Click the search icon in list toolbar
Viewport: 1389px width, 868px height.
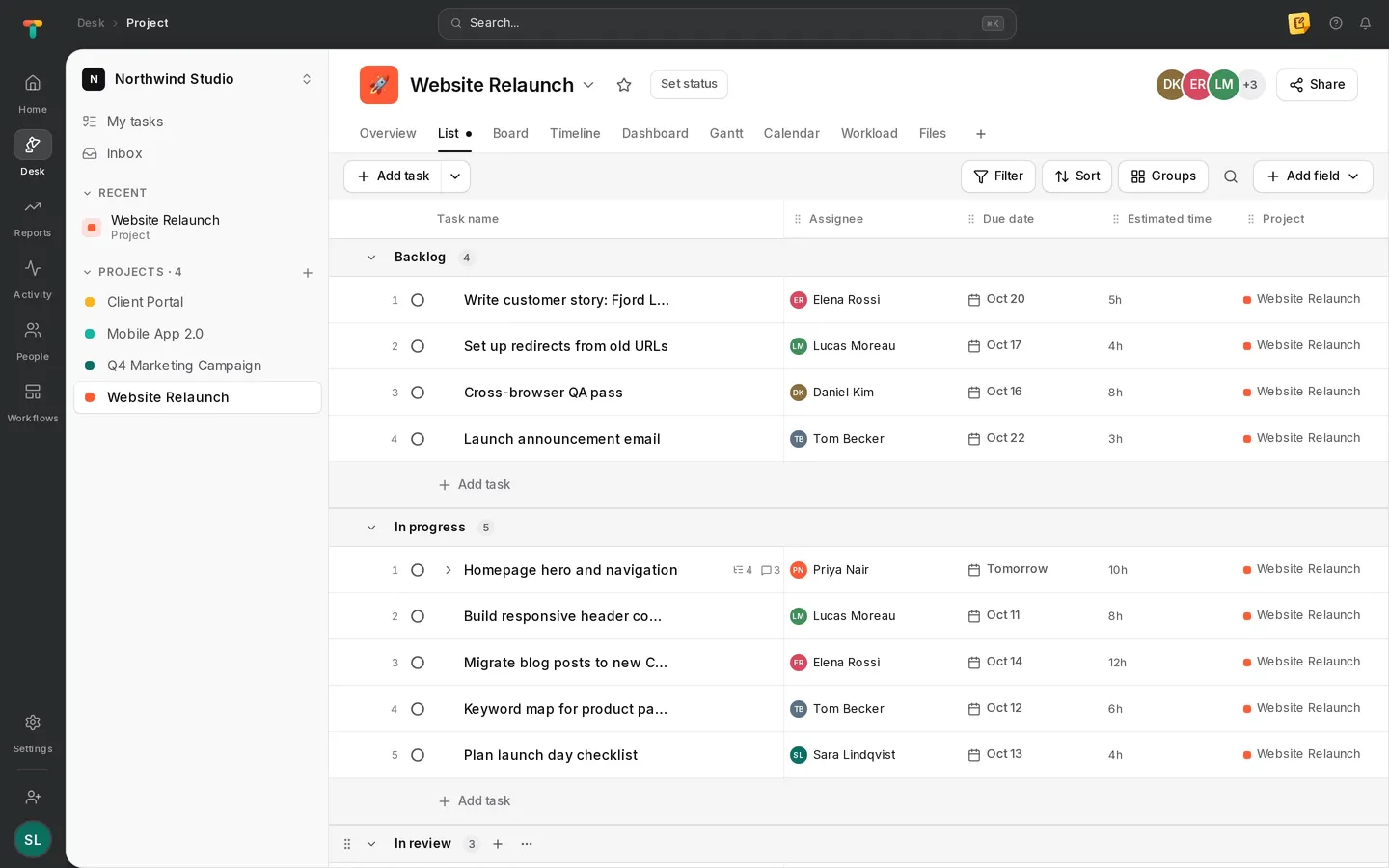point(1231,176)
